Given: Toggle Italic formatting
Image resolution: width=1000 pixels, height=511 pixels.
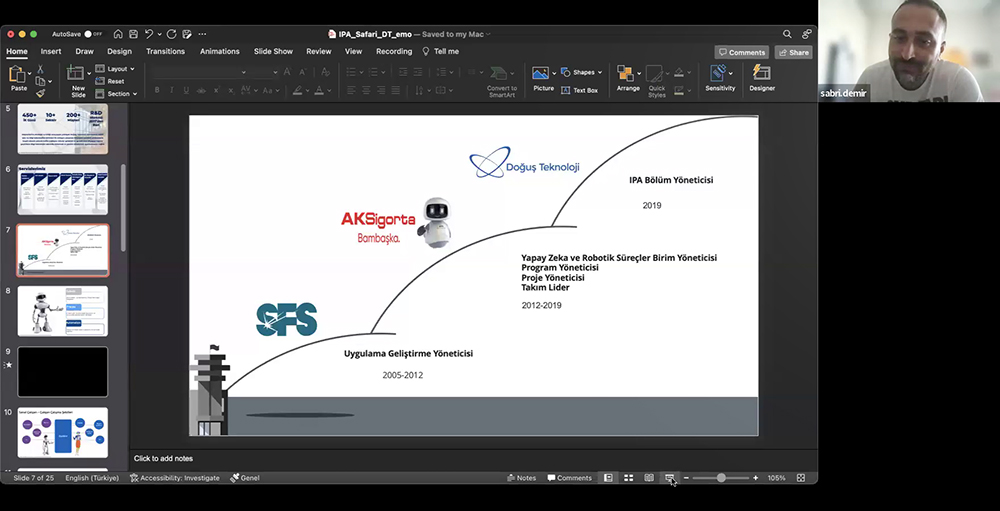Looking at the screenshot, I should (x=172, y=91).
